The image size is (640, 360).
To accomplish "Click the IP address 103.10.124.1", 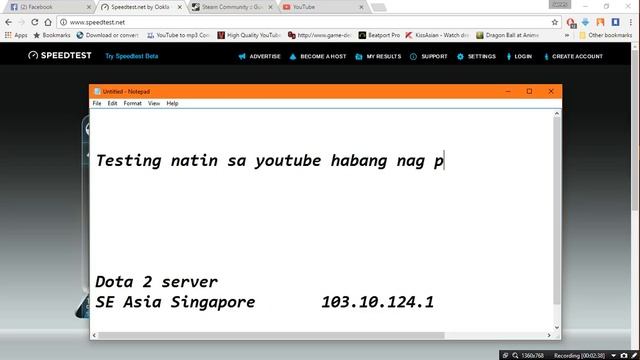I will (378, 302).
